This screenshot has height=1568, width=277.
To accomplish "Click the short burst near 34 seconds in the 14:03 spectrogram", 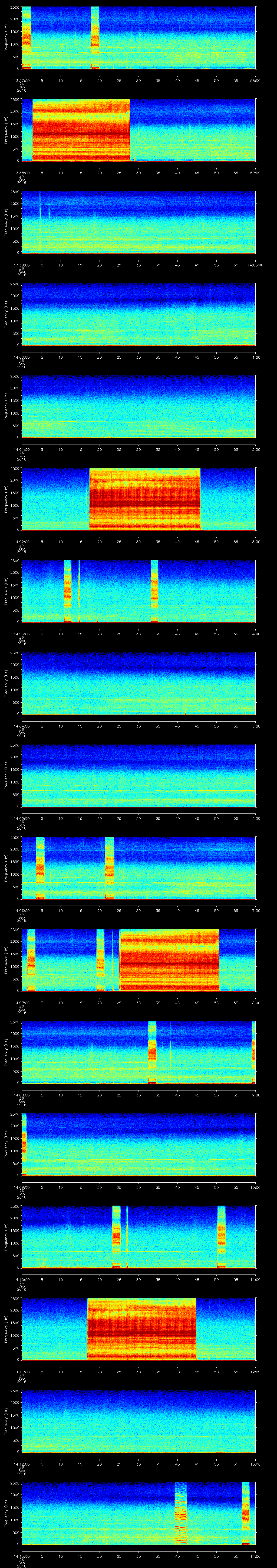I will tap(155, 590).
